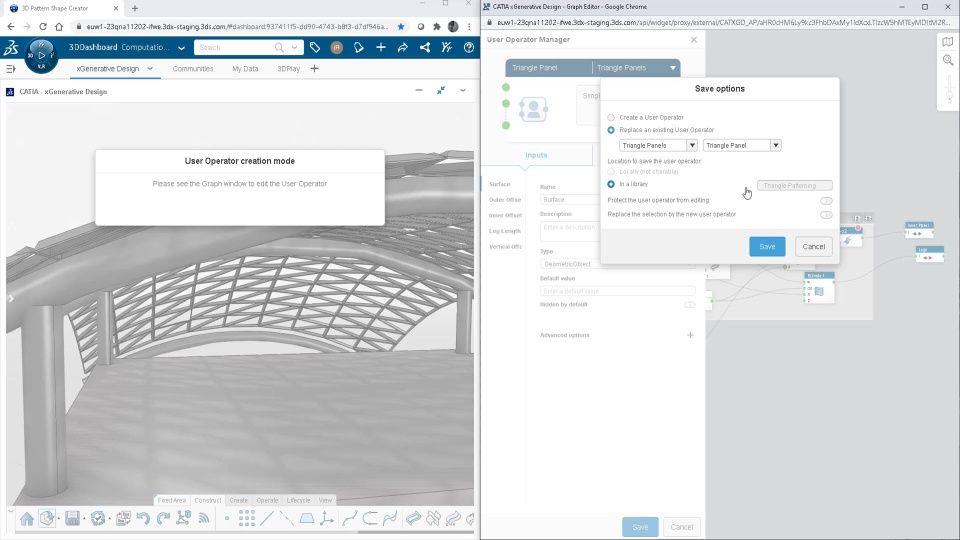Click the share arrow icon in the top bar

(402, 47)
